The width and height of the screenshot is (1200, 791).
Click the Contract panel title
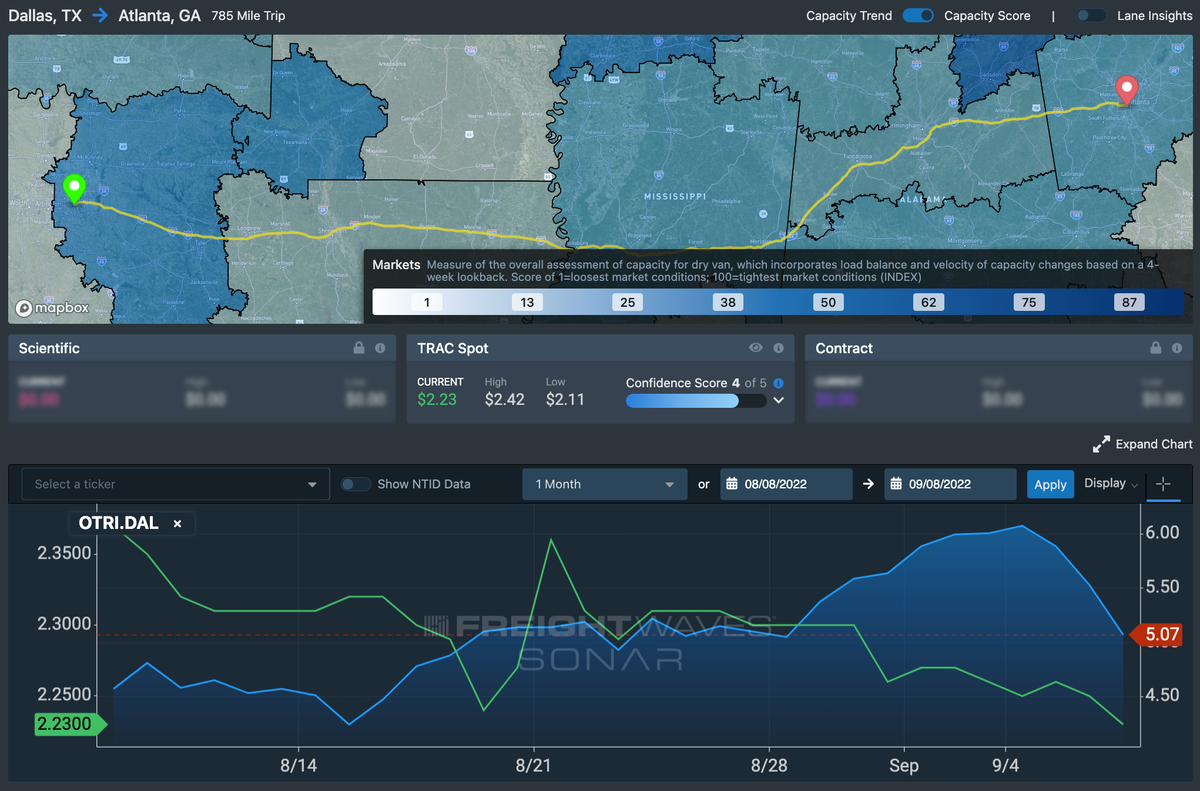coord(844,348)
